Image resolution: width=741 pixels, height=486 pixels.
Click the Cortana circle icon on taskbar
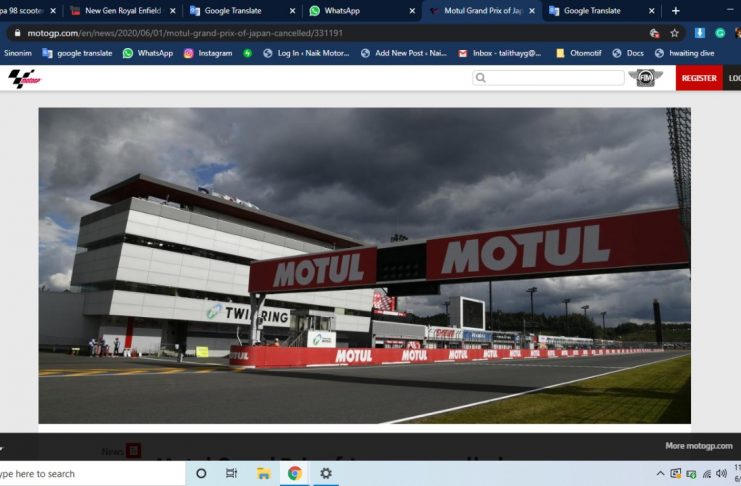[201, 473]
